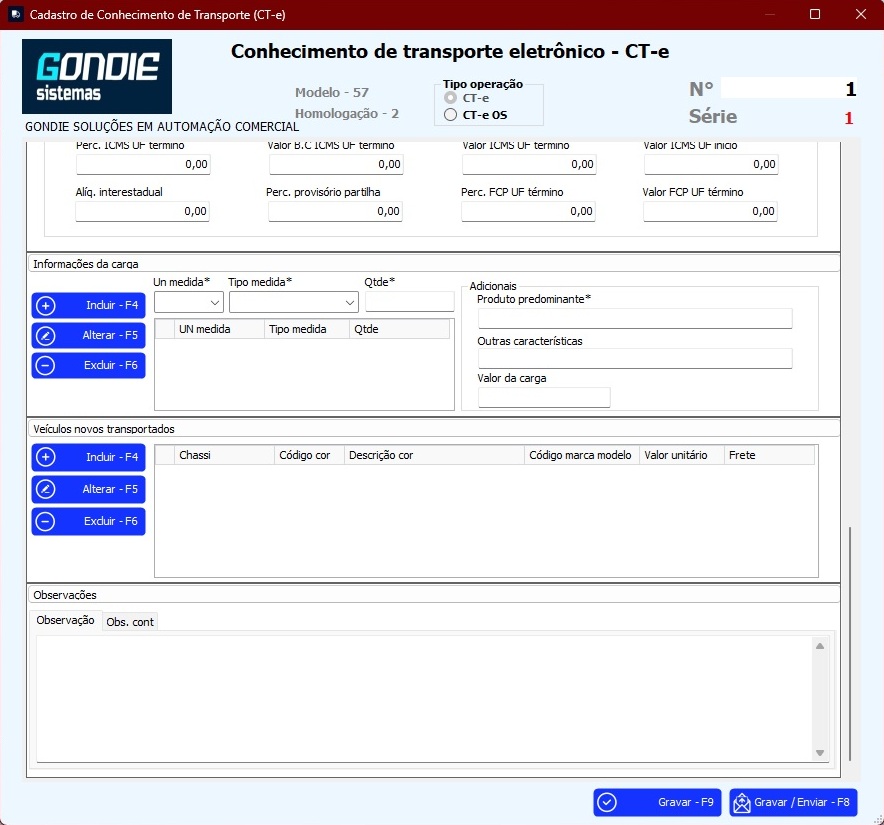Click envelope icon on Gravar / Enviar button
This screenshot has width=884, height=825.
[741, 802]
